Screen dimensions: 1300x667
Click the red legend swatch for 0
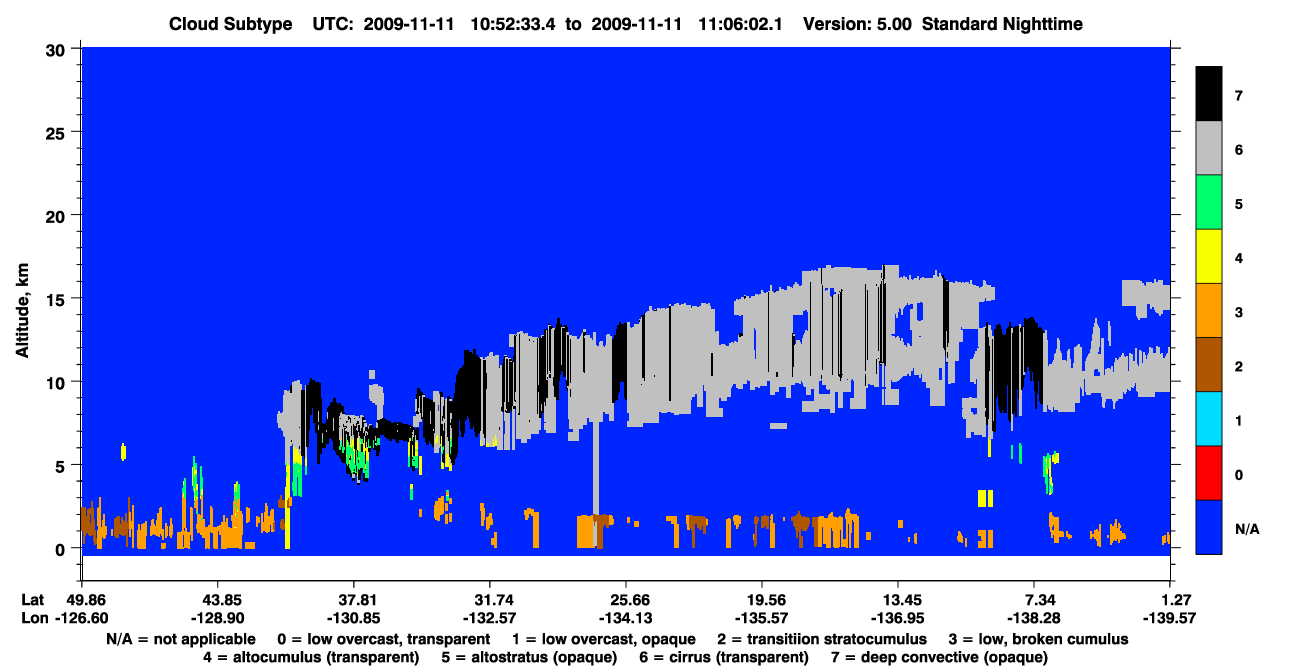point(1209,472)
